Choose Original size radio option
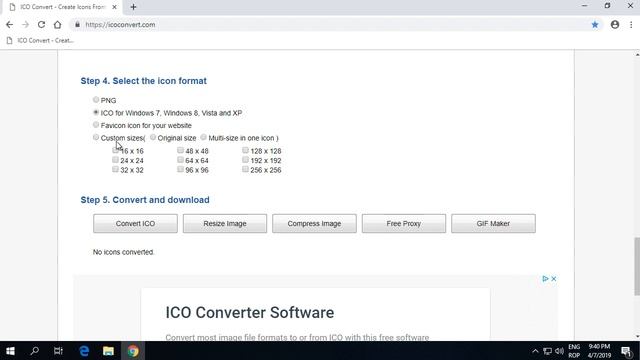Viewport: 640px width, 360px height. point(153,138)
